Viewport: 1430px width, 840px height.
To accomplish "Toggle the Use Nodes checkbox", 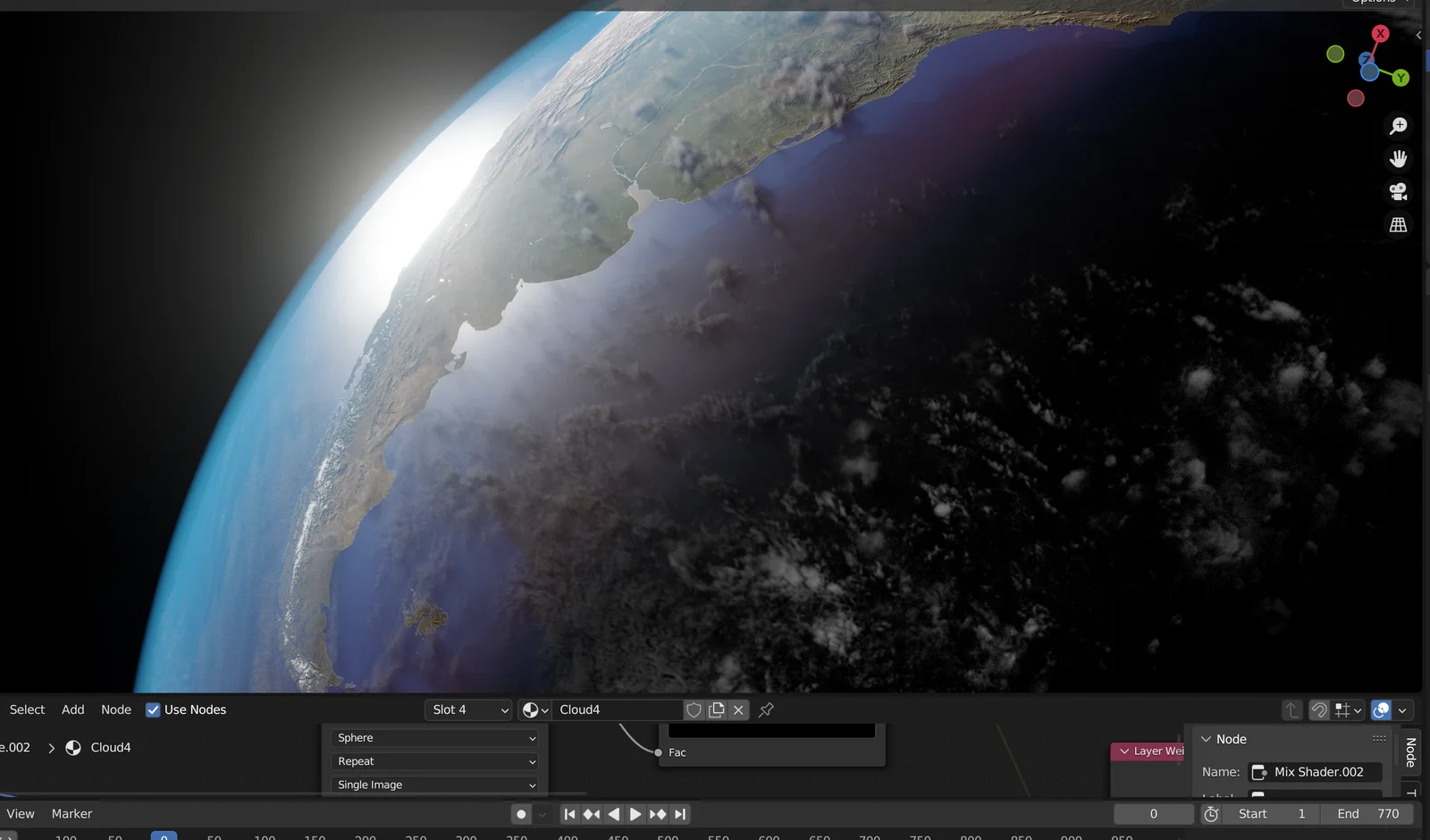I will pos(153,709).
